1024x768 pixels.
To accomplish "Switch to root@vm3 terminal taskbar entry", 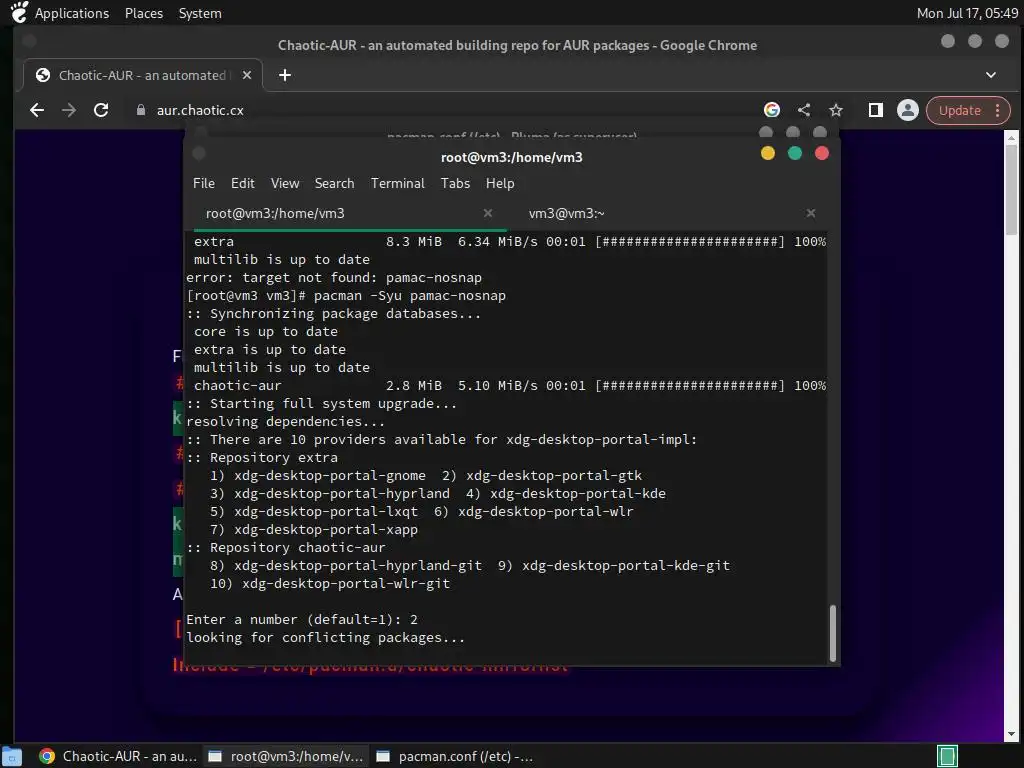I will pos(286,756).
